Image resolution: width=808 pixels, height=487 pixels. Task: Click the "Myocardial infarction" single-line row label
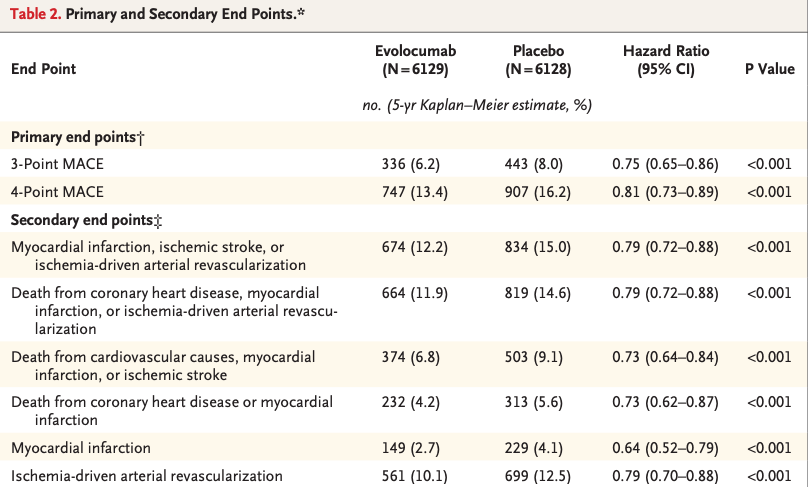point(80,448)
